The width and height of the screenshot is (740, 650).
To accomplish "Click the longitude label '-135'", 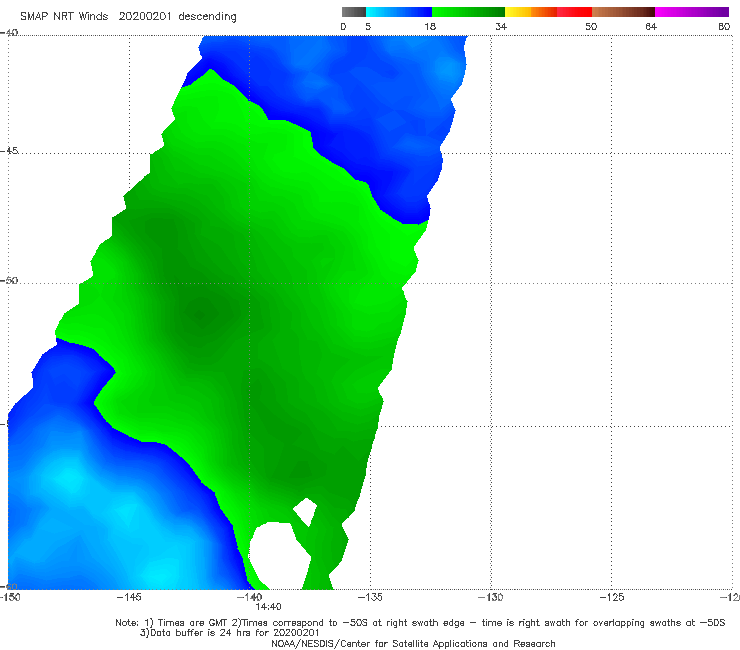I will coord(370,597).
